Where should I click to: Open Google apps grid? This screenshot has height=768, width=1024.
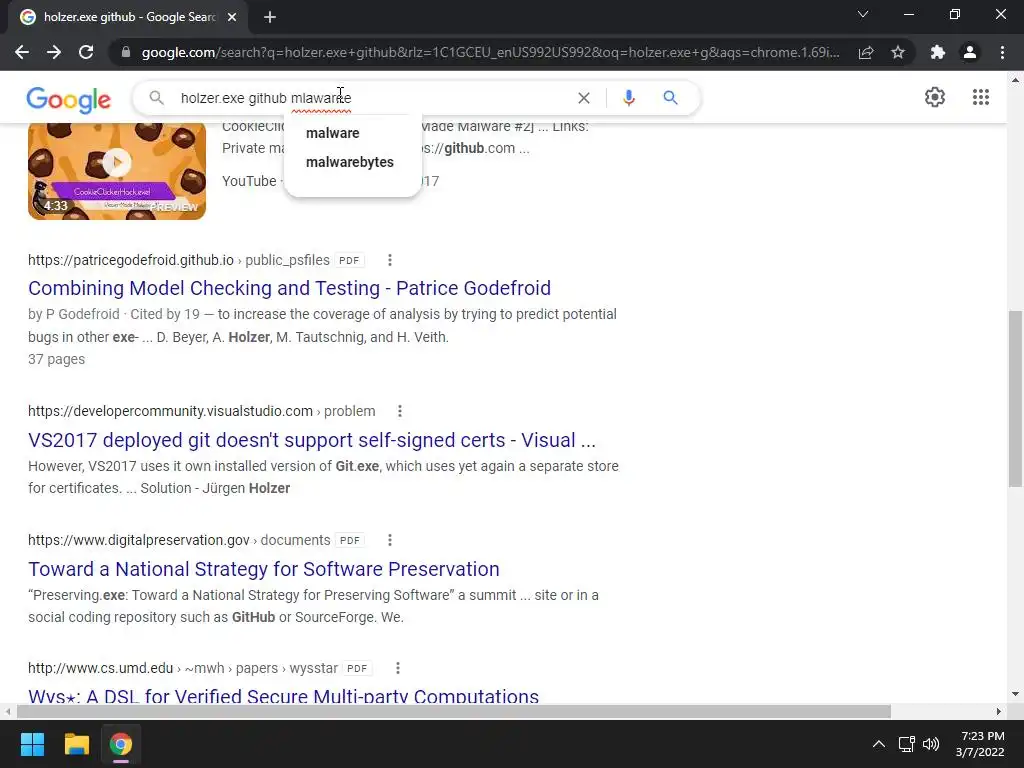[x=980, y=97]
